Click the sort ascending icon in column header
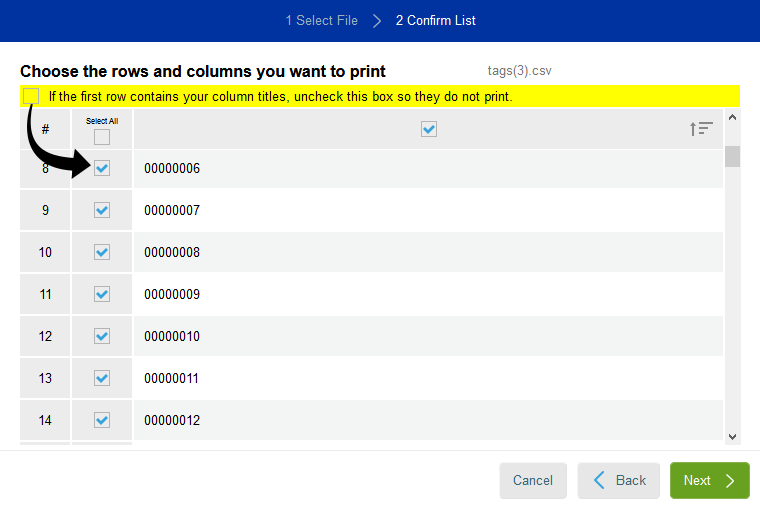This screenshot has height=507, width=760. pyautogui.click(x=701, y=129)
